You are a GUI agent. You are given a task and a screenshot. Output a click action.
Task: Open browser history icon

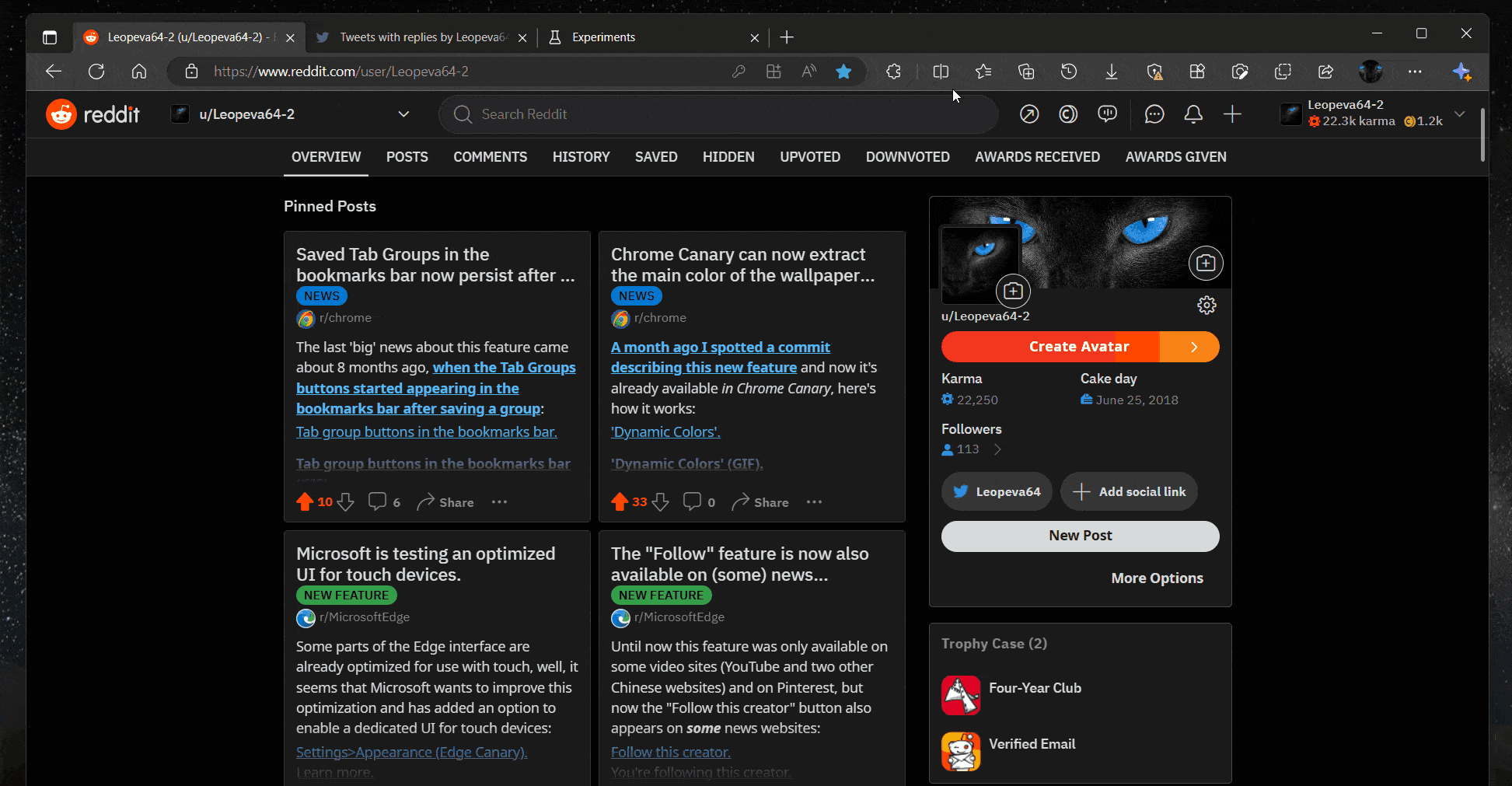click(x=1069, y=72)
